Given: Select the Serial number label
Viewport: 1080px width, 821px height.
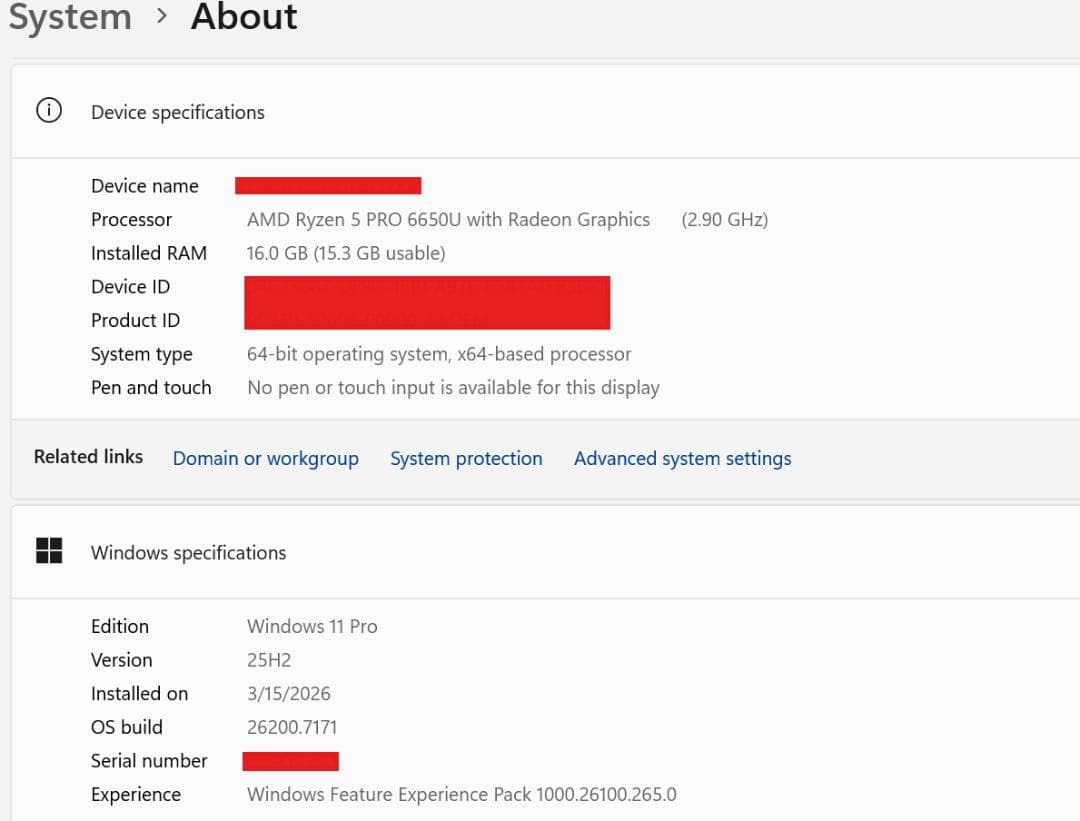Looking at the screenshot, I should pos(149,761).
